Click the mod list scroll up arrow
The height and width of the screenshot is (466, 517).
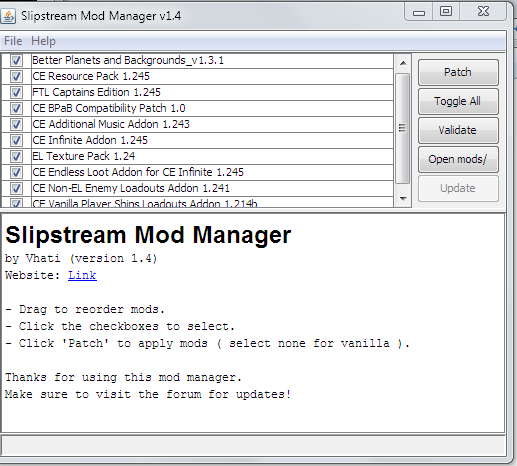[x=403, y=63]
